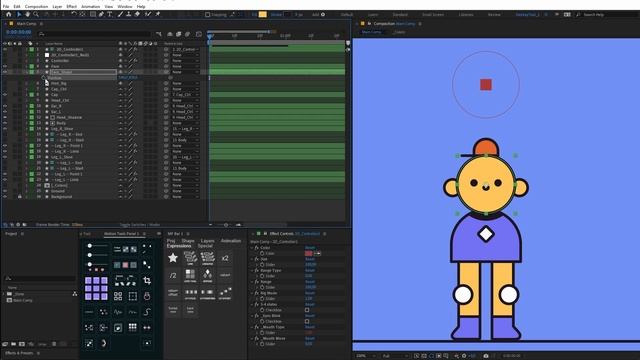The image size is (640, 360).
Task: Switch to the Layers tab in MF Bar
Action: click(x=208, y=241)
